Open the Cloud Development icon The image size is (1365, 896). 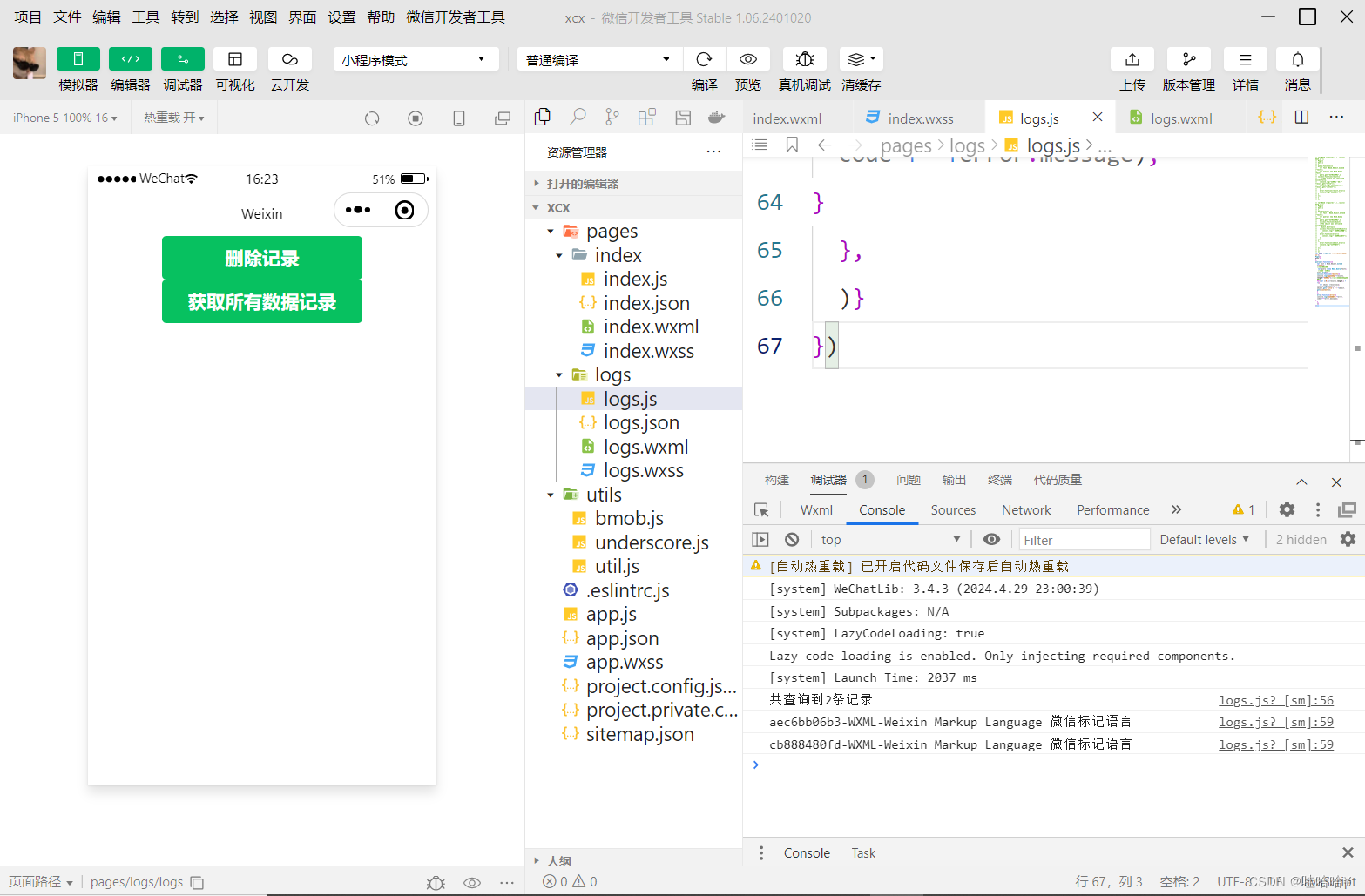tap(290, 59)
